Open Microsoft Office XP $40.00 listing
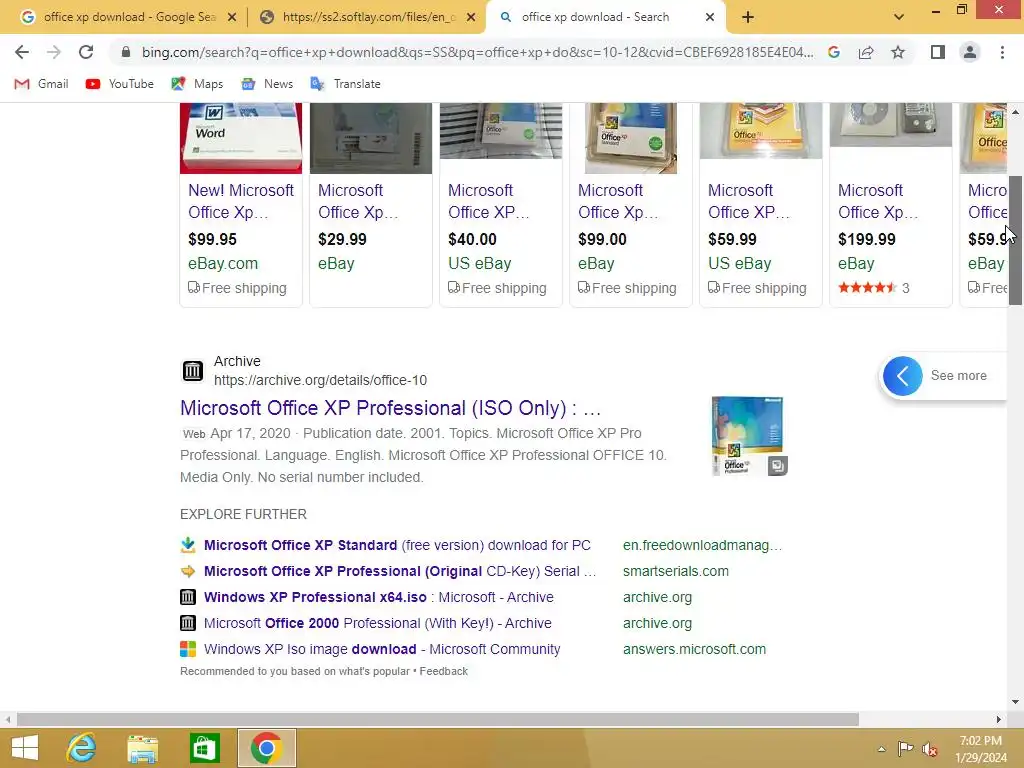Viewport: 1024px width, 768px height. tap(488, 201)
